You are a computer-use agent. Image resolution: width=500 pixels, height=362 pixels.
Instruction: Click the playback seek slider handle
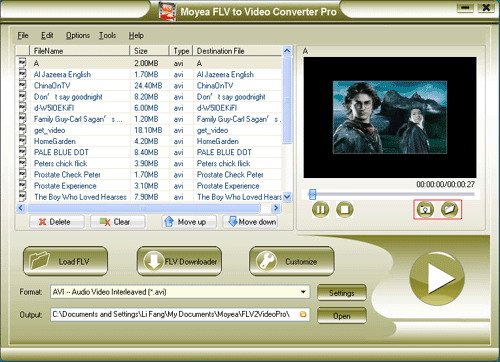click(312, 194)
